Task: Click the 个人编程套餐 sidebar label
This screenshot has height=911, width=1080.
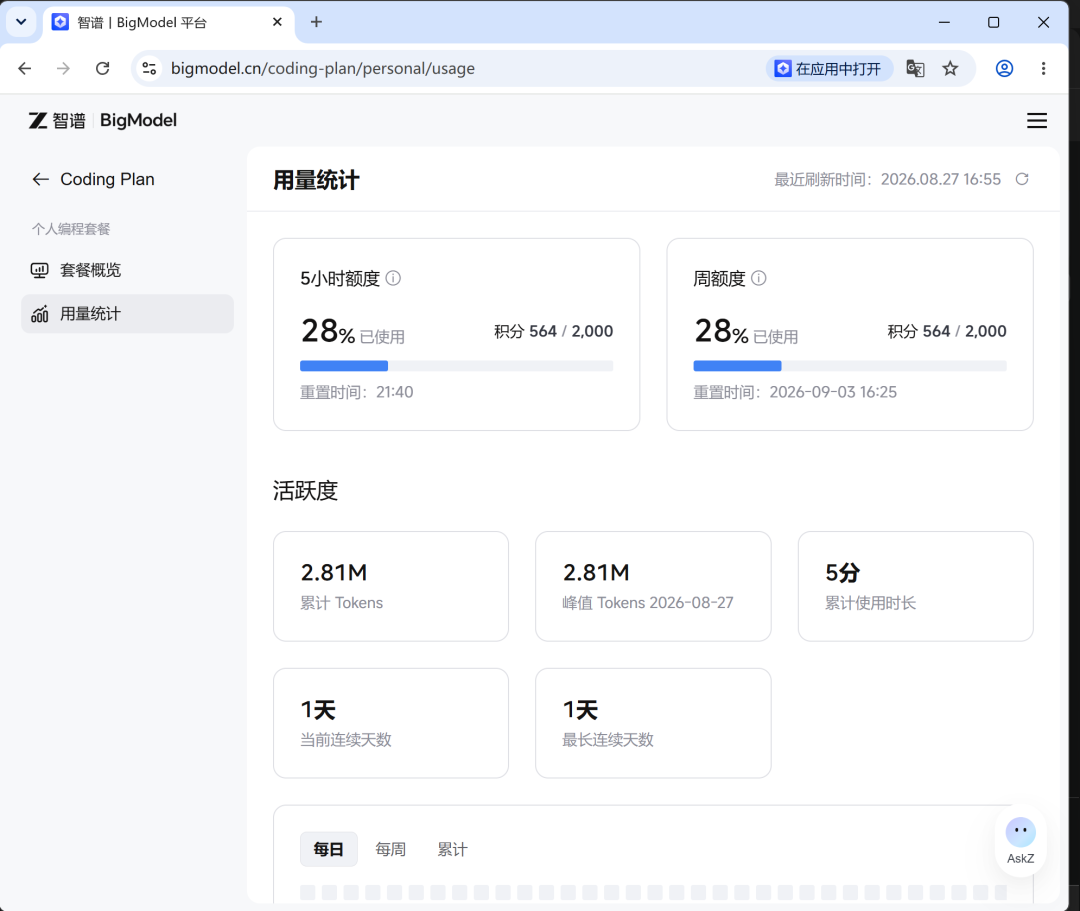Action: coord(71,229)
